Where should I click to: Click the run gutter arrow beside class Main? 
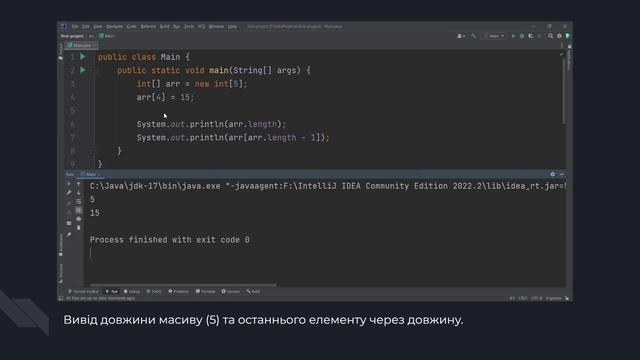click(x=83, y=56)
